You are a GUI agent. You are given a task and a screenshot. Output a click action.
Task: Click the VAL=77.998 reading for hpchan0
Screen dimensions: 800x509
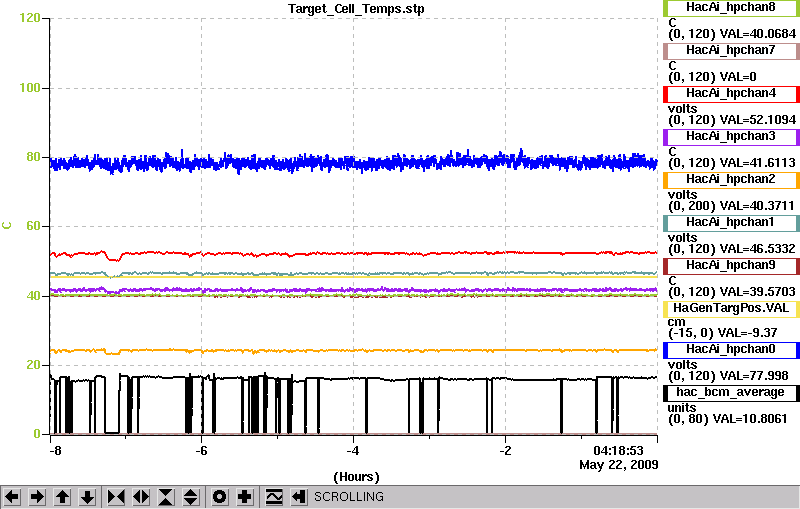(x=754, y=376)
